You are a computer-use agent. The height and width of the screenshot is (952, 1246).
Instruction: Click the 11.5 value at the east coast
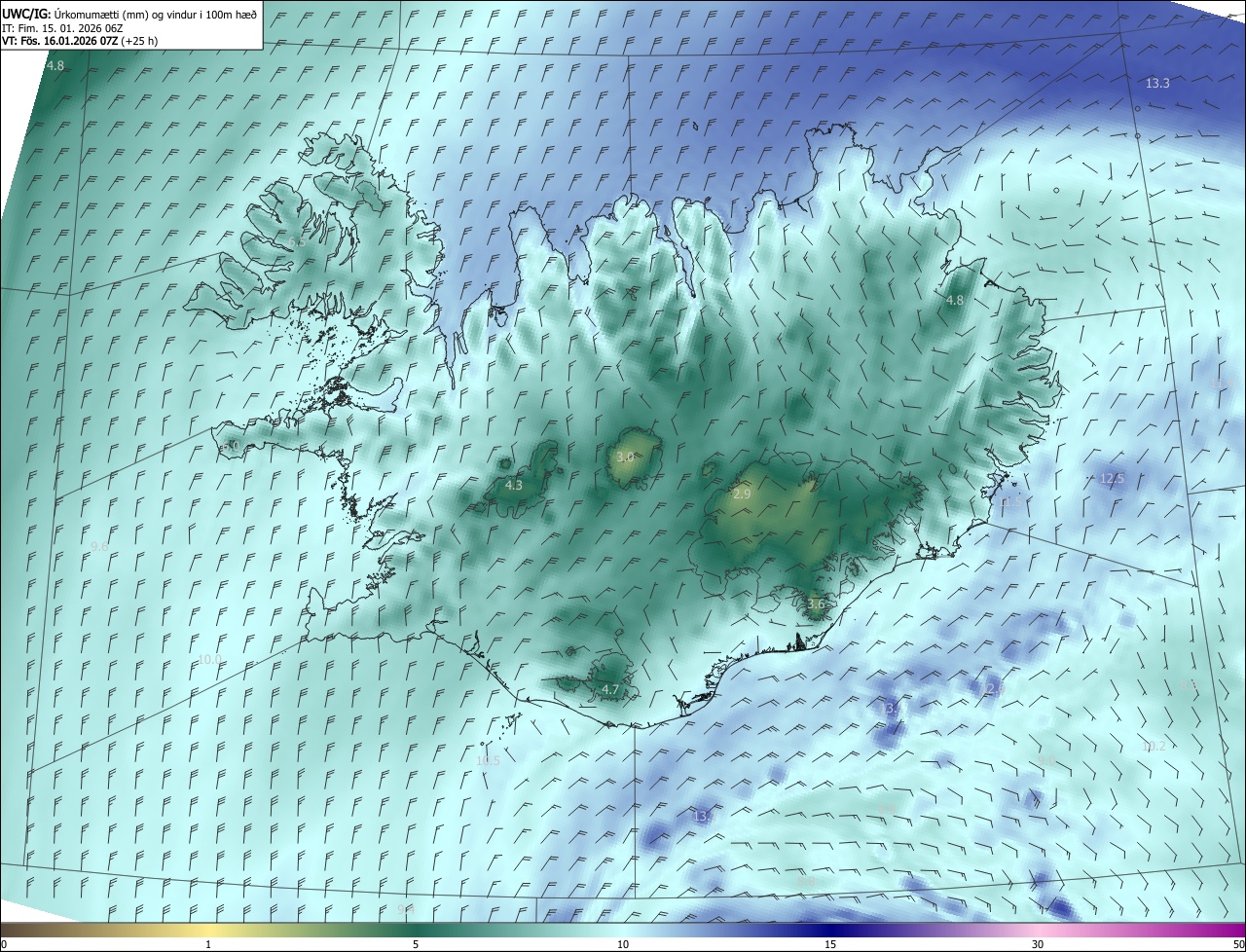[x=1012, y=502]
